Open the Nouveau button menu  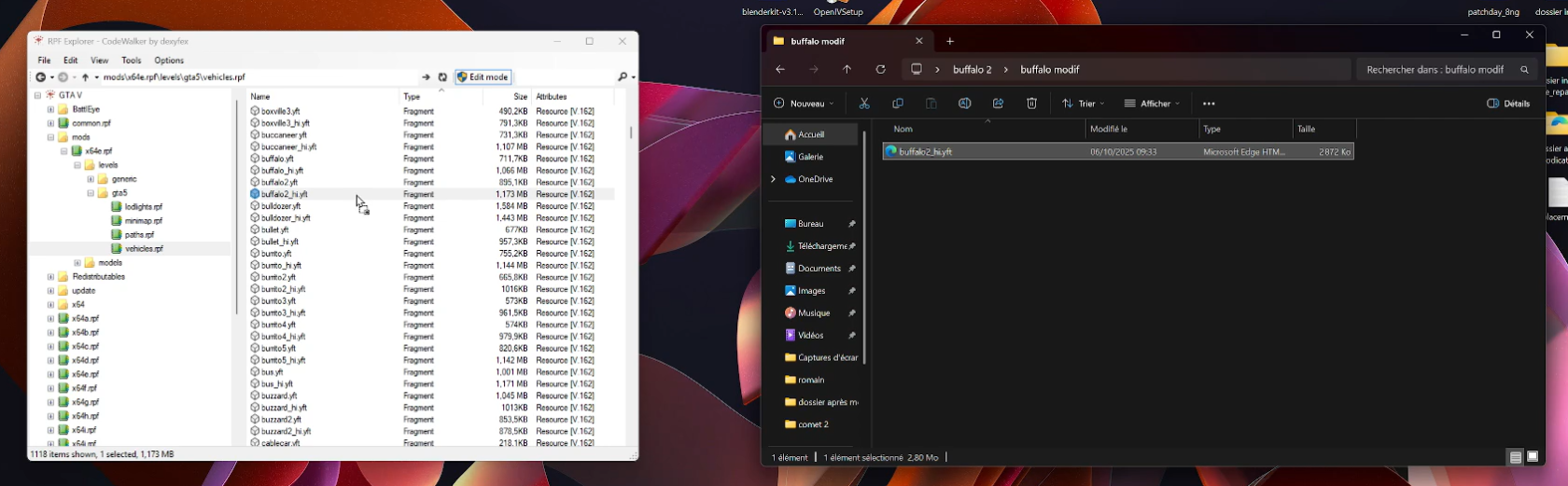click(804, 104)
